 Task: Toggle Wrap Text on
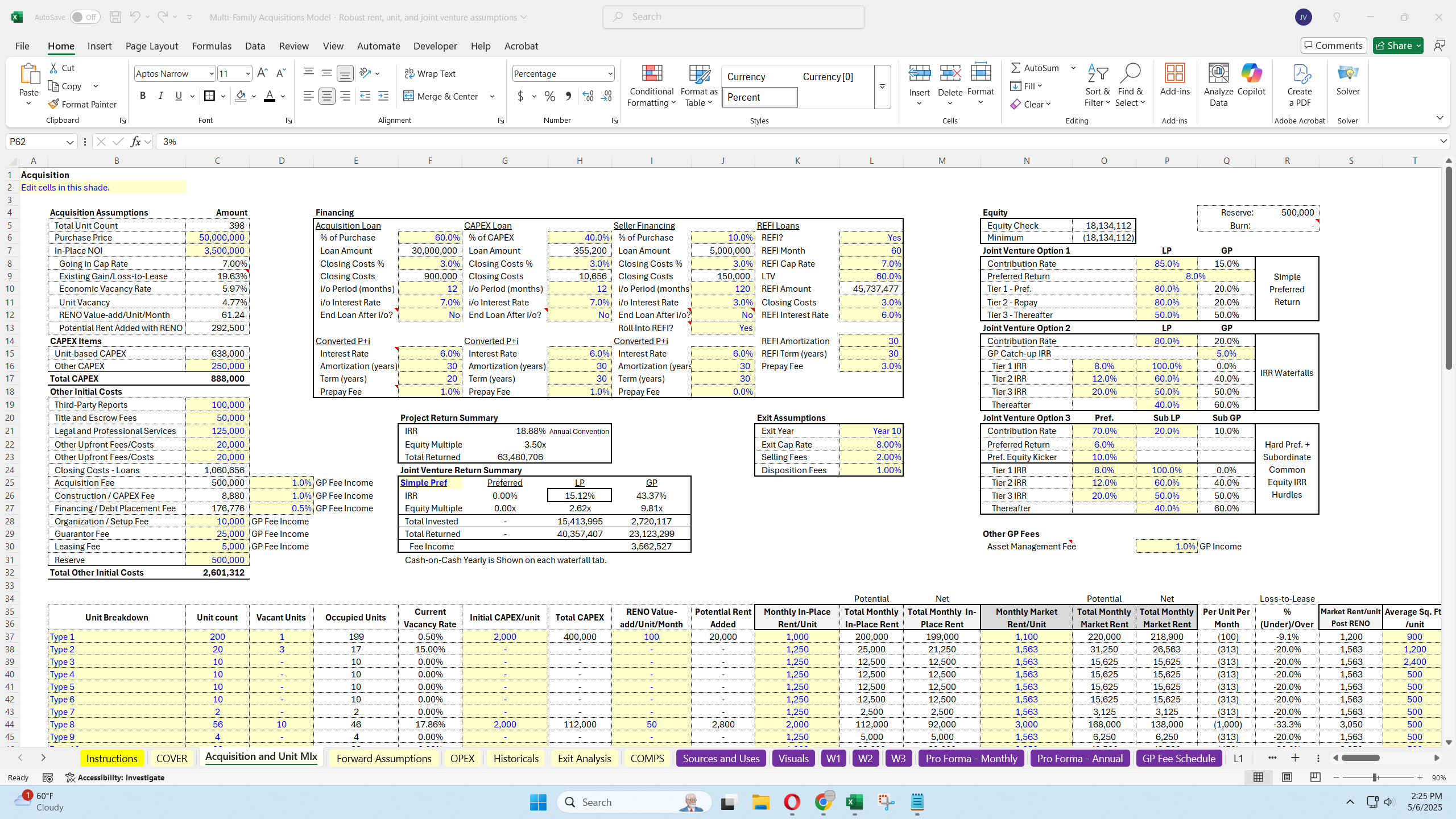click(430, 73)
